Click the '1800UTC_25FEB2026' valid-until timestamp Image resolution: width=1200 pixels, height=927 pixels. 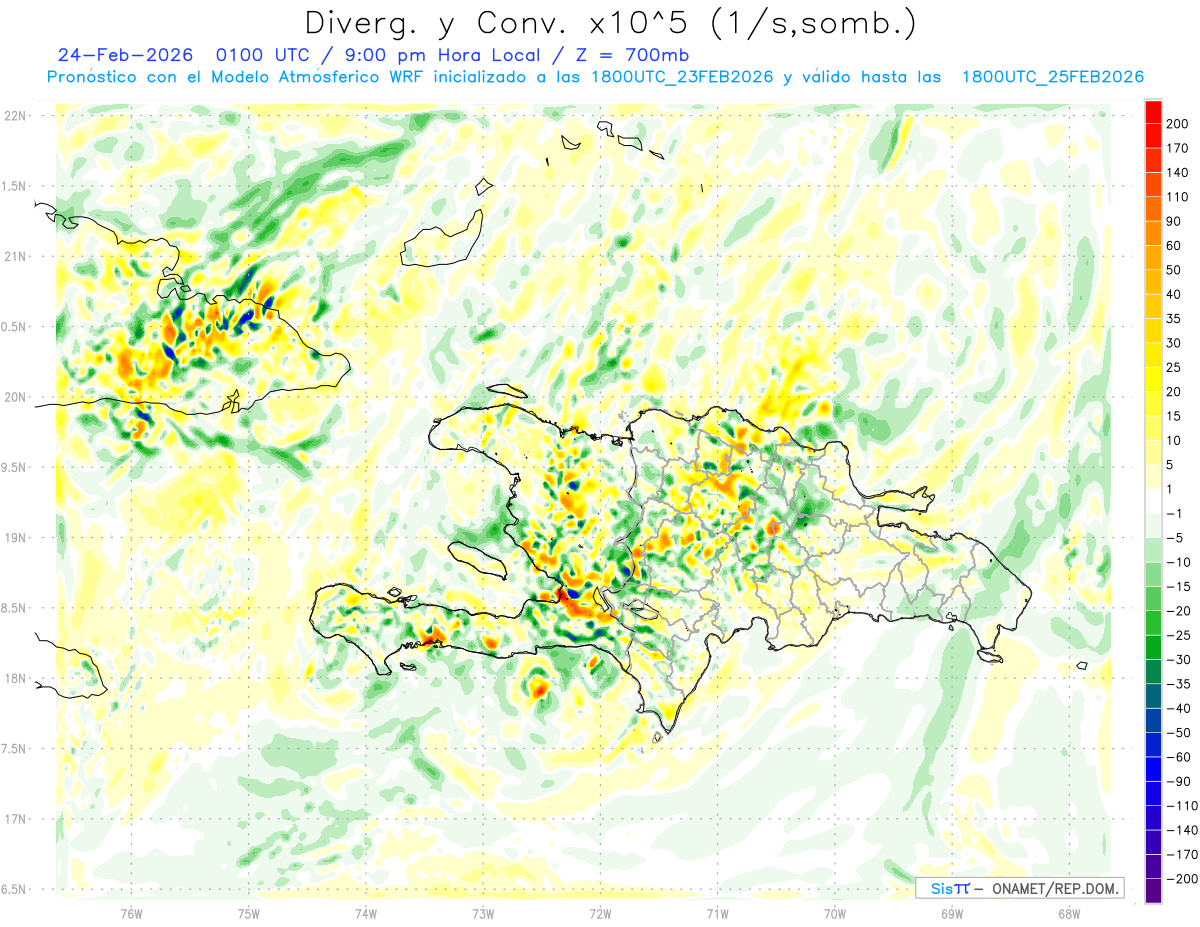coord(1053,77)
